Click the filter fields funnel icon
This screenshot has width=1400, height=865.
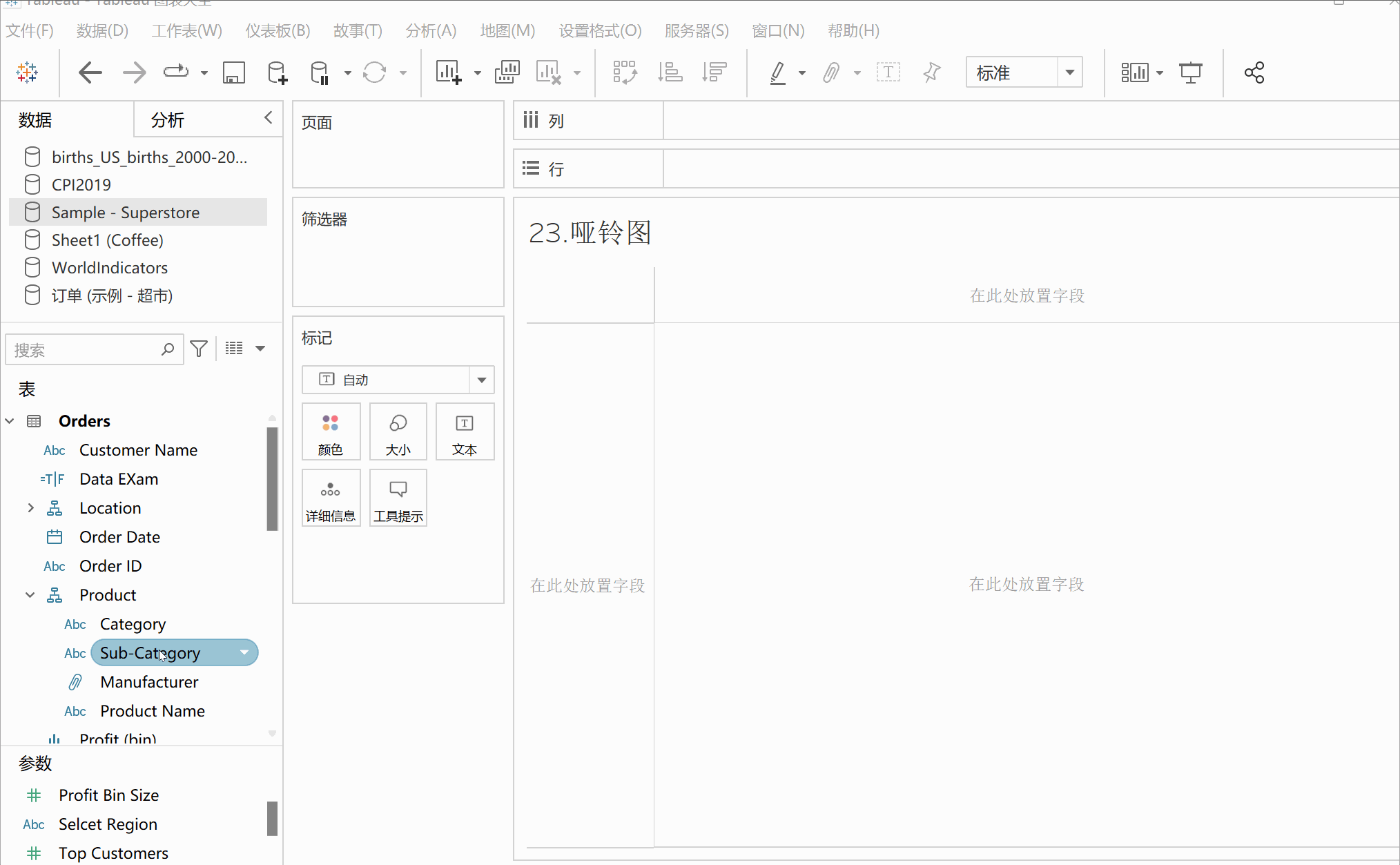[x=199, y=349]
